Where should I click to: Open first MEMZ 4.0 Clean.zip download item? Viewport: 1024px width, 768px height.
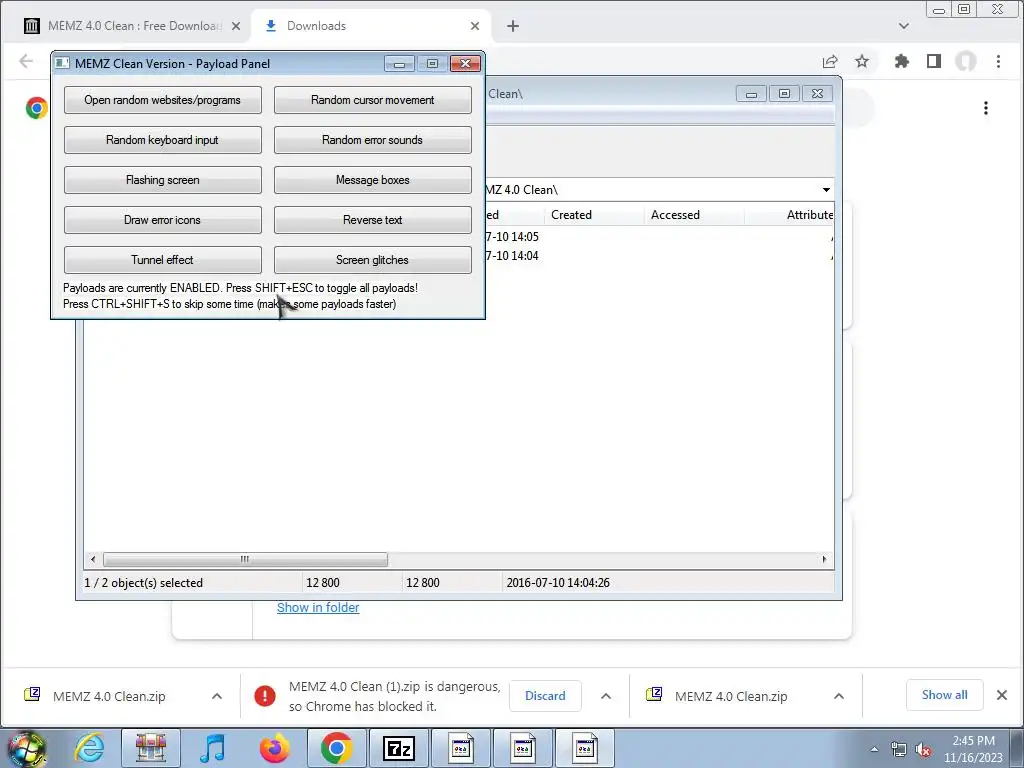point(109,696)
